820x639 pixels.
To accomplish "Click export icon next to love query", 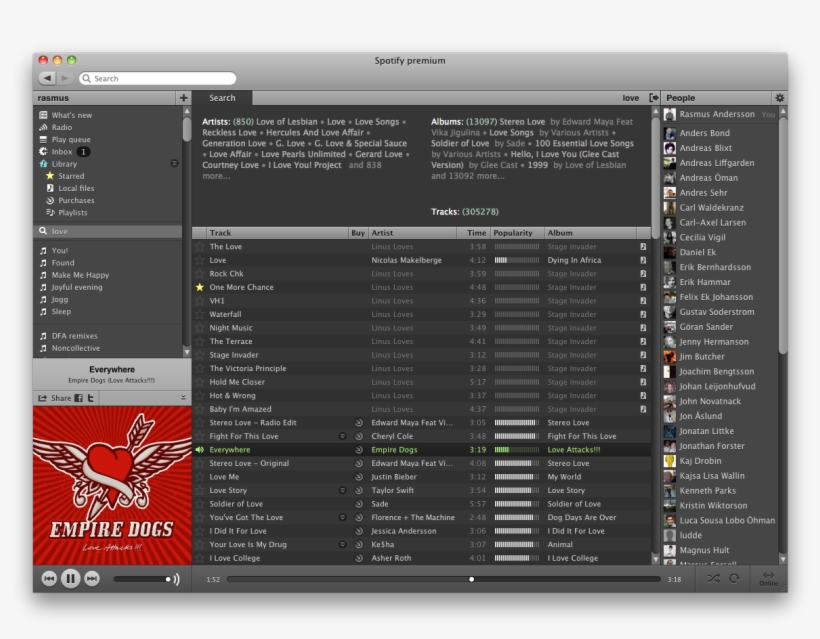I will (653, 98).
